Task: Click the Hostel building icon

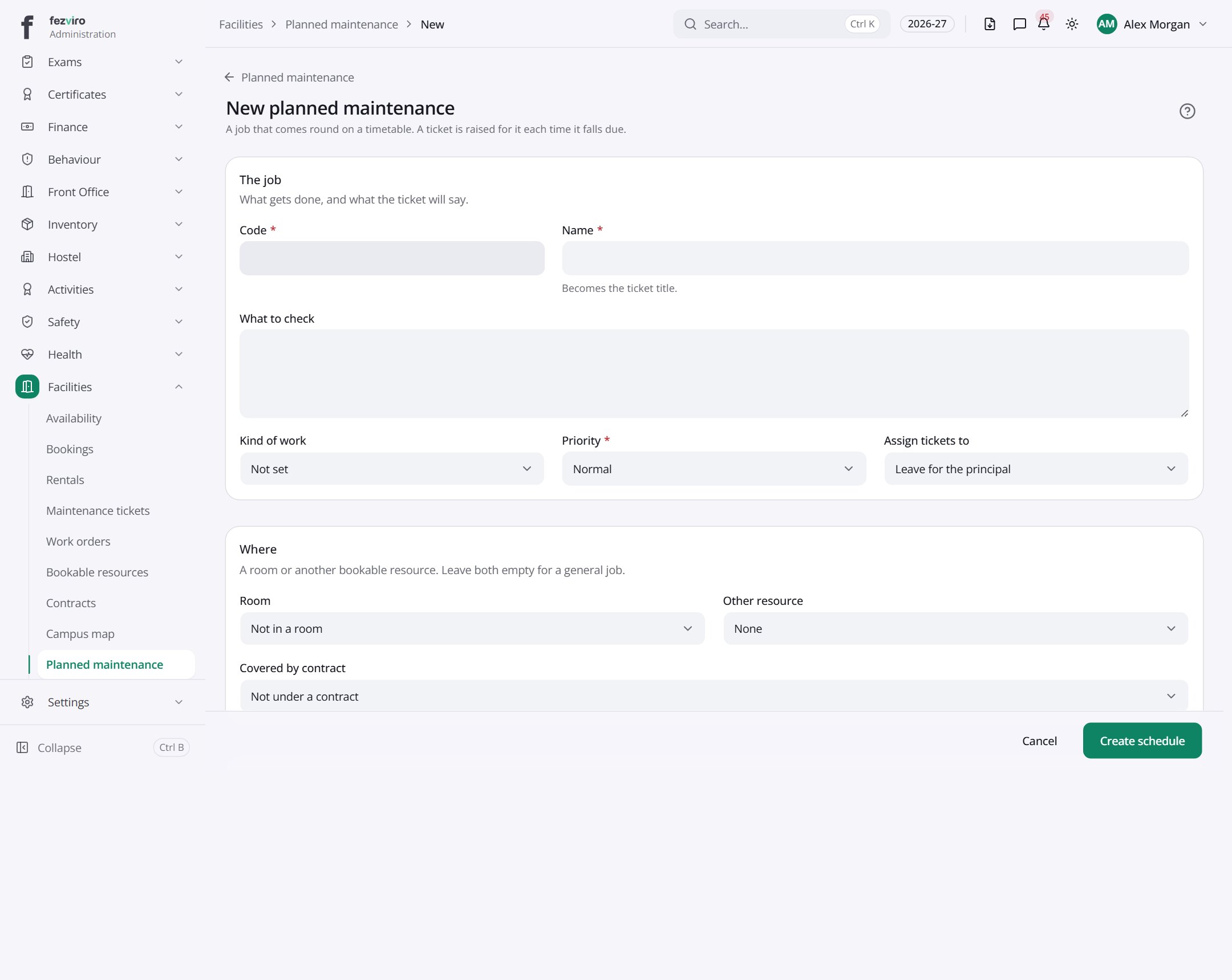Action: [x=27, y=257]
